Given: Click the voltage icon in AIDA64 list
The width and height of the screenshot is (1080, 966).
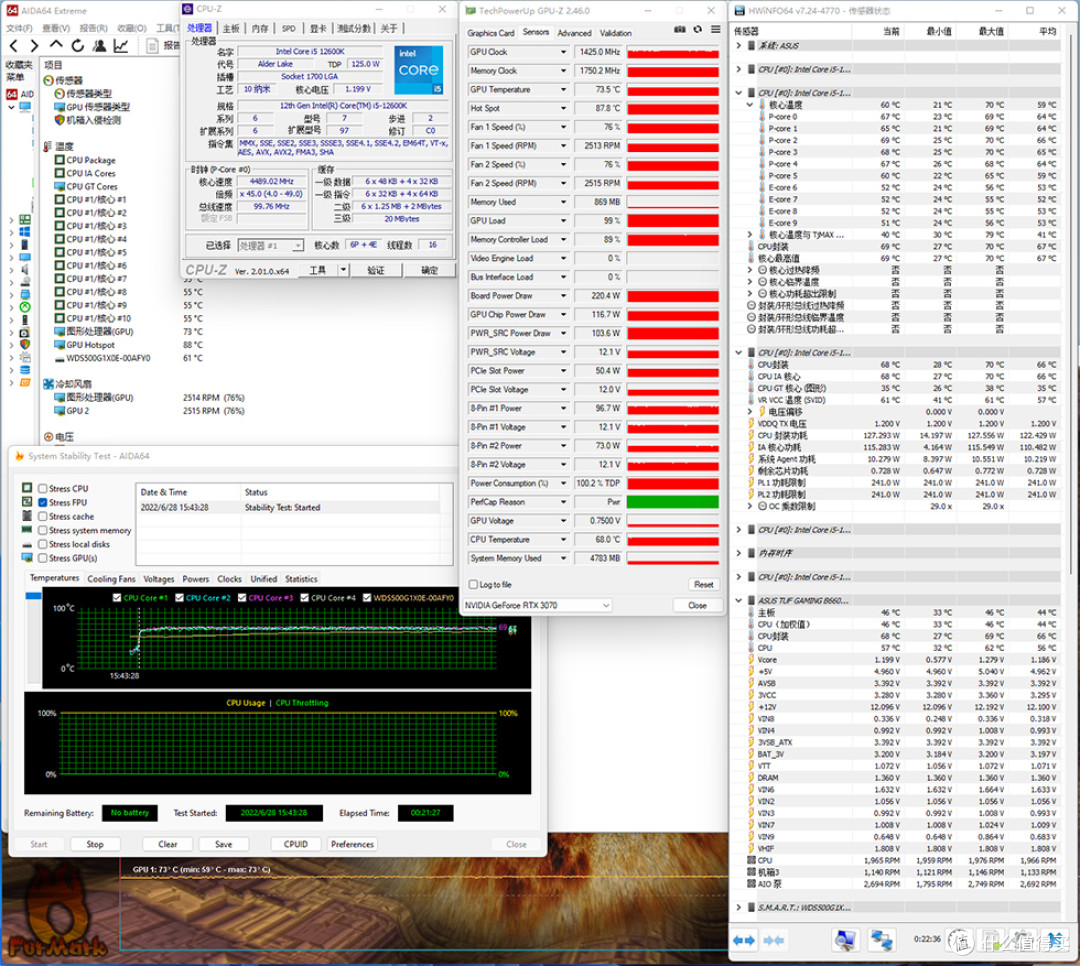Looking at the screenshot, I should coord(48,437).
